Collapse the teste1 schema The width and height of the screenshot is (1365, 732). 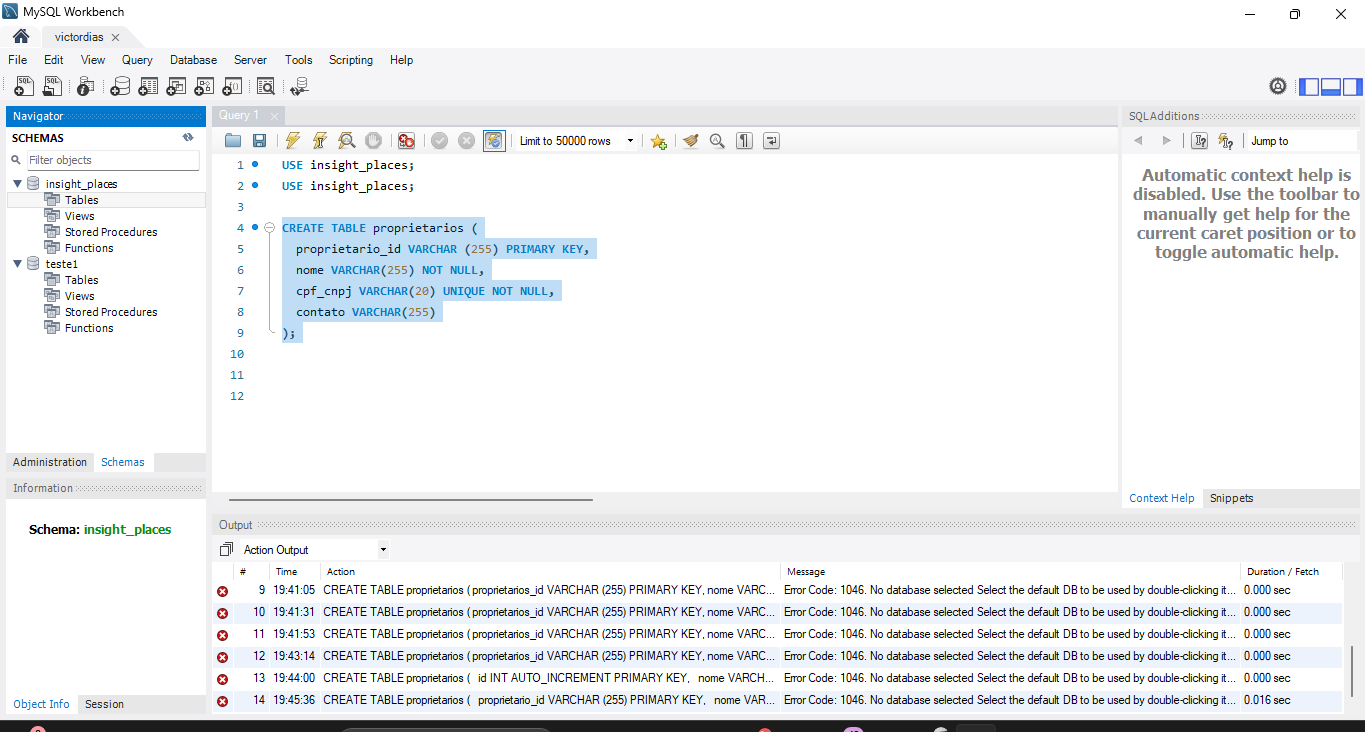[18, 264]
